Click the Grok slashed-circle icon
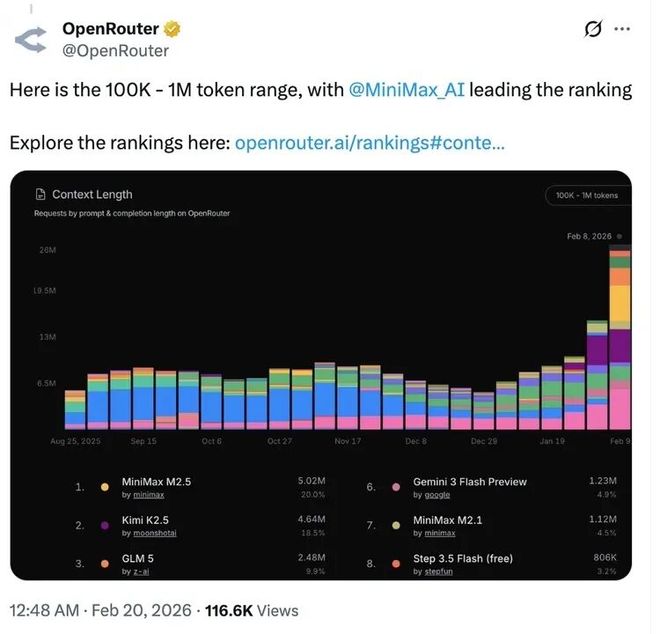This screenshot has height=634, width=660. (x=593, y=29)
